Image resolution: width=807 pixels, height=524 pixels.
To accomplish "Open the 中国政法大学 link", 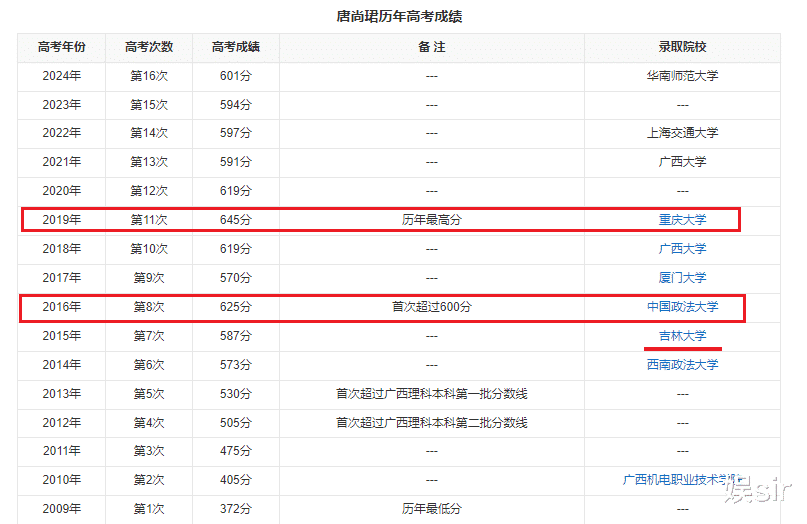I will point(682,307).
